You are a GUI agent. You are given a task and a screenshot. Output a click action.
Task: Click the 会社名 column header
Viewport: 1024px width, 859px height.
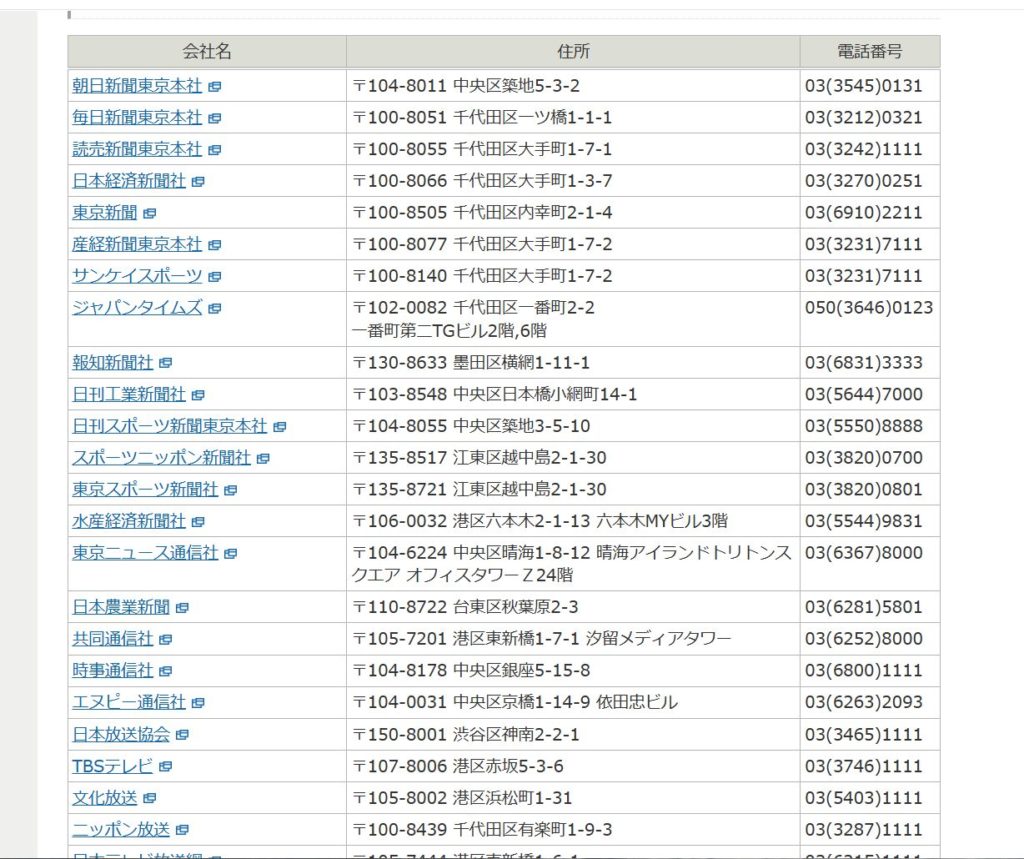click(x=207, y=52)
